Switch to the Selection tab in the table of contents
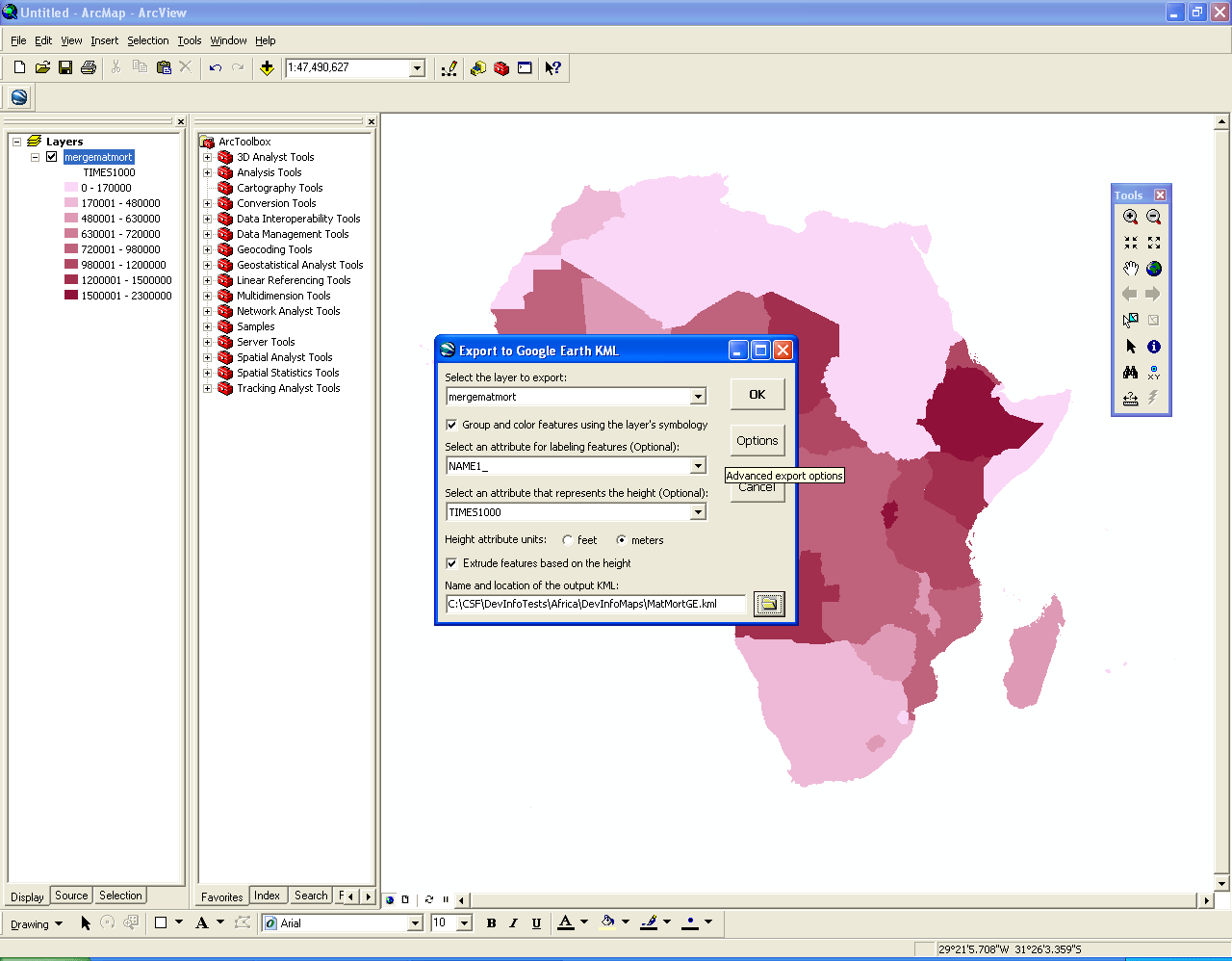The image size is (1232, 961). coord(120,896)
